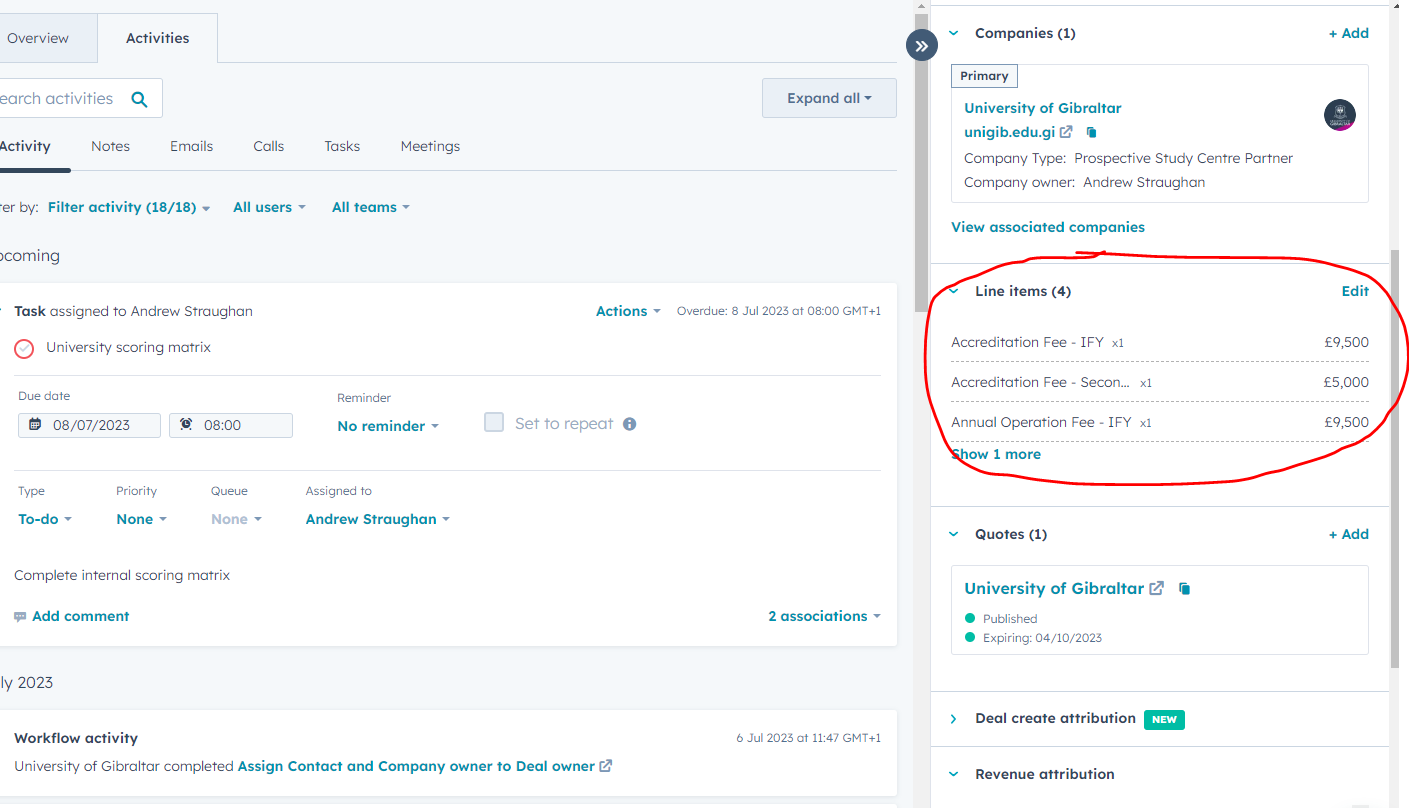This screenshot has height=808, width=1409.
Task: Open the No reminder dropdown
Action: (388, 426)
